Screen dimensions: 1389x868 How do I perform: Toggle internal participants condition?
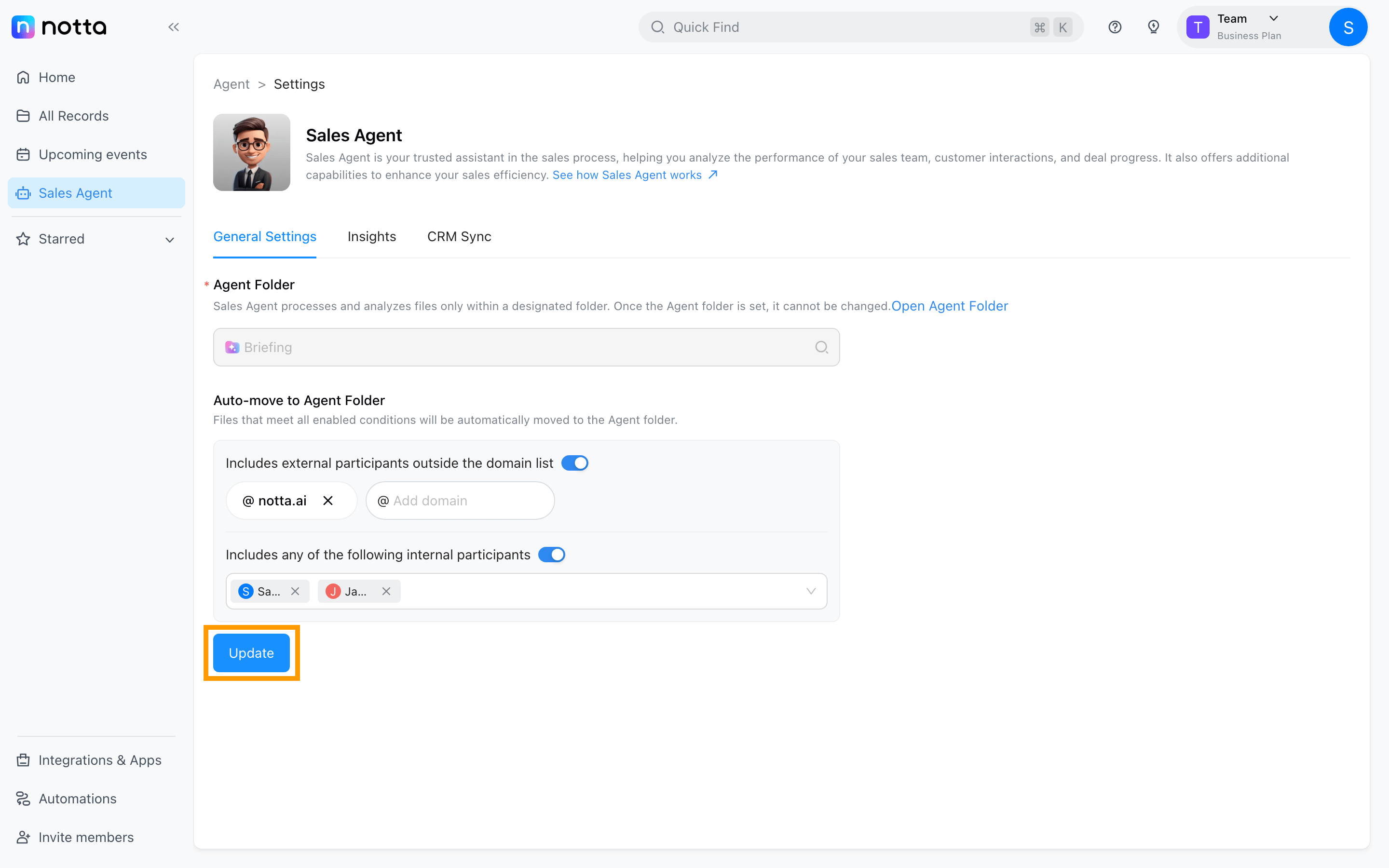tap(552, 555)
